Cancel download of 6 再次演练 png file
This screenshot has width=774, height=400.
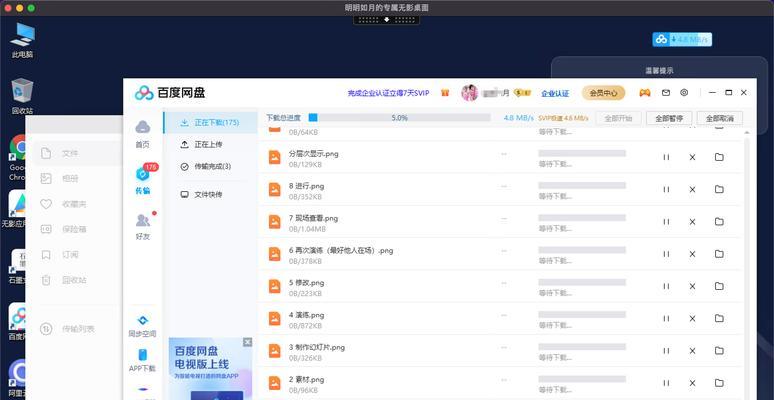pyautogui.click(x=692, y=254)
